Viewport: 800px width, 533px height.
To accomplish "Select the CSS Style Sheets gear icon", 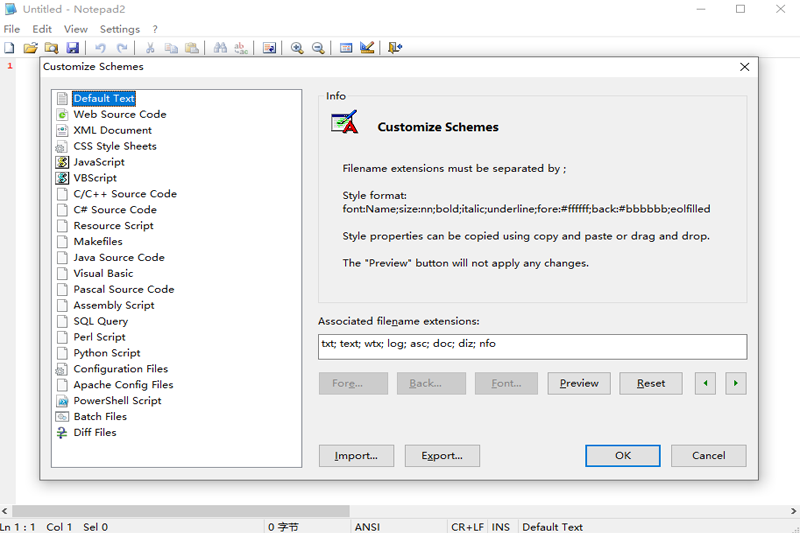I will [x=61, y=147].
